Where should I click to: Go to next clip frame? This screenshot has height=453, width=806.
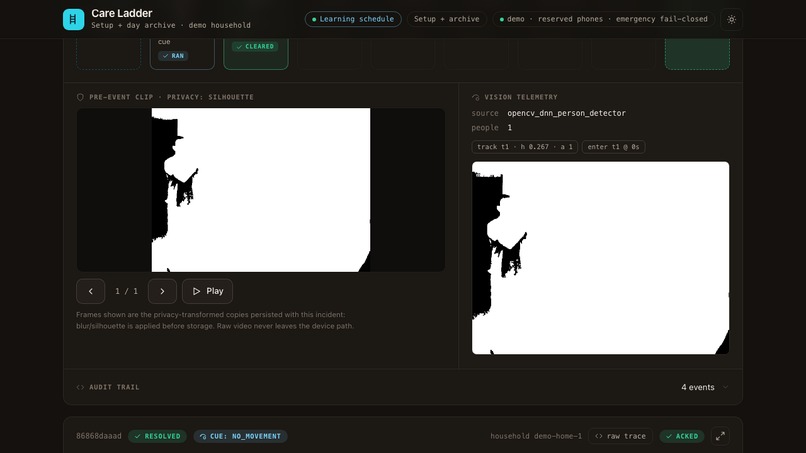pyautogui.click(x=162, y=291)
